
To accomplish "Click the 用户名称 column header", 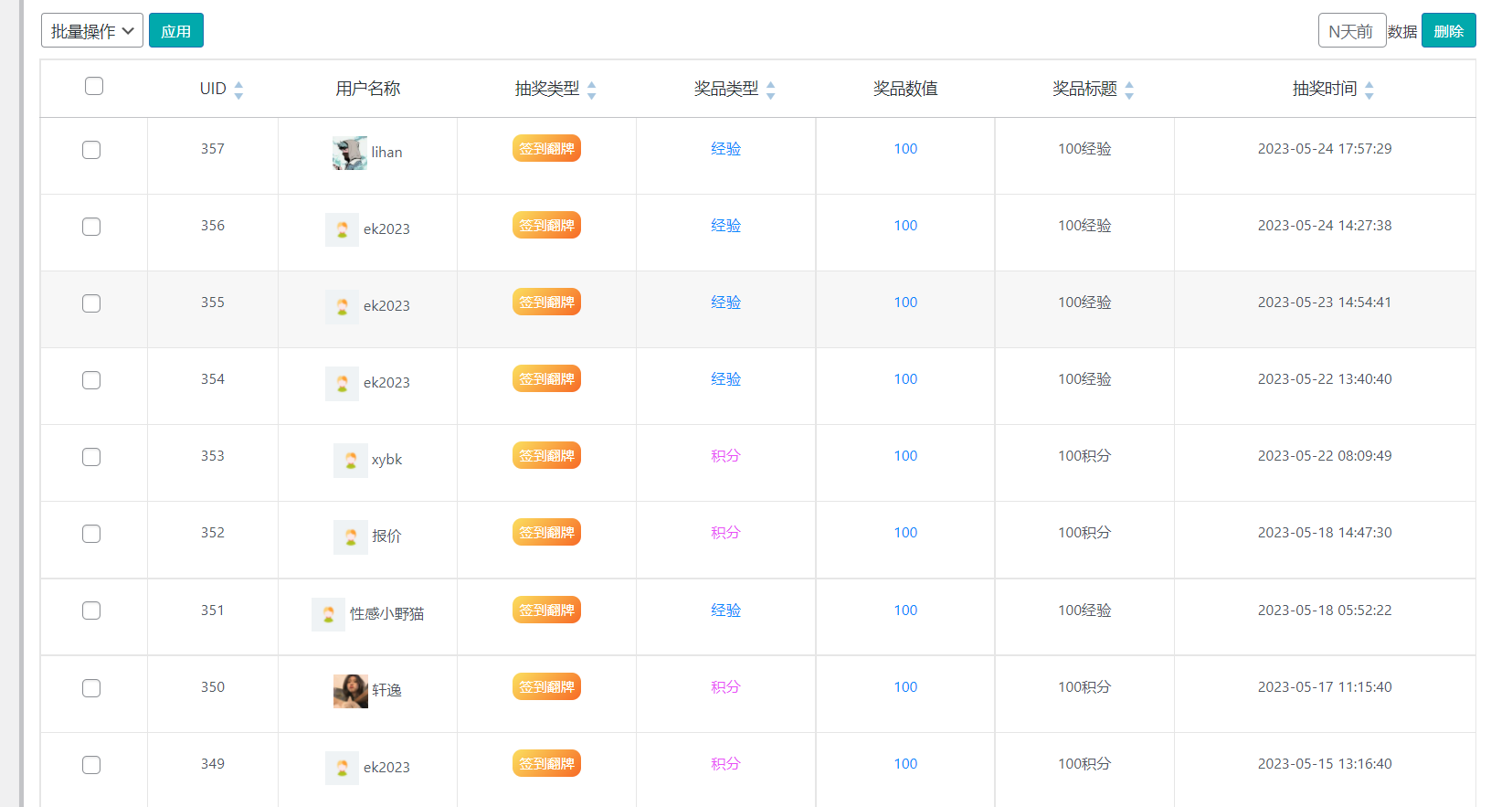I will click(367, 89).
